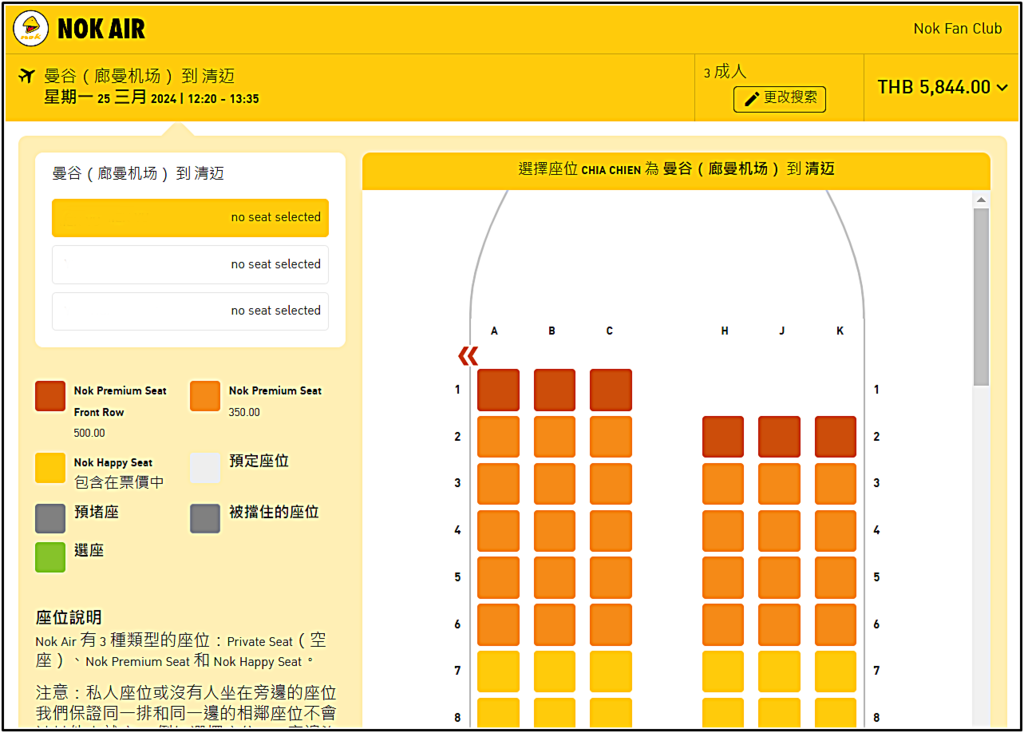This screenshot has width=1024, height=733.
Task: Select seat 5A in row 5
Action: point(498,578)
